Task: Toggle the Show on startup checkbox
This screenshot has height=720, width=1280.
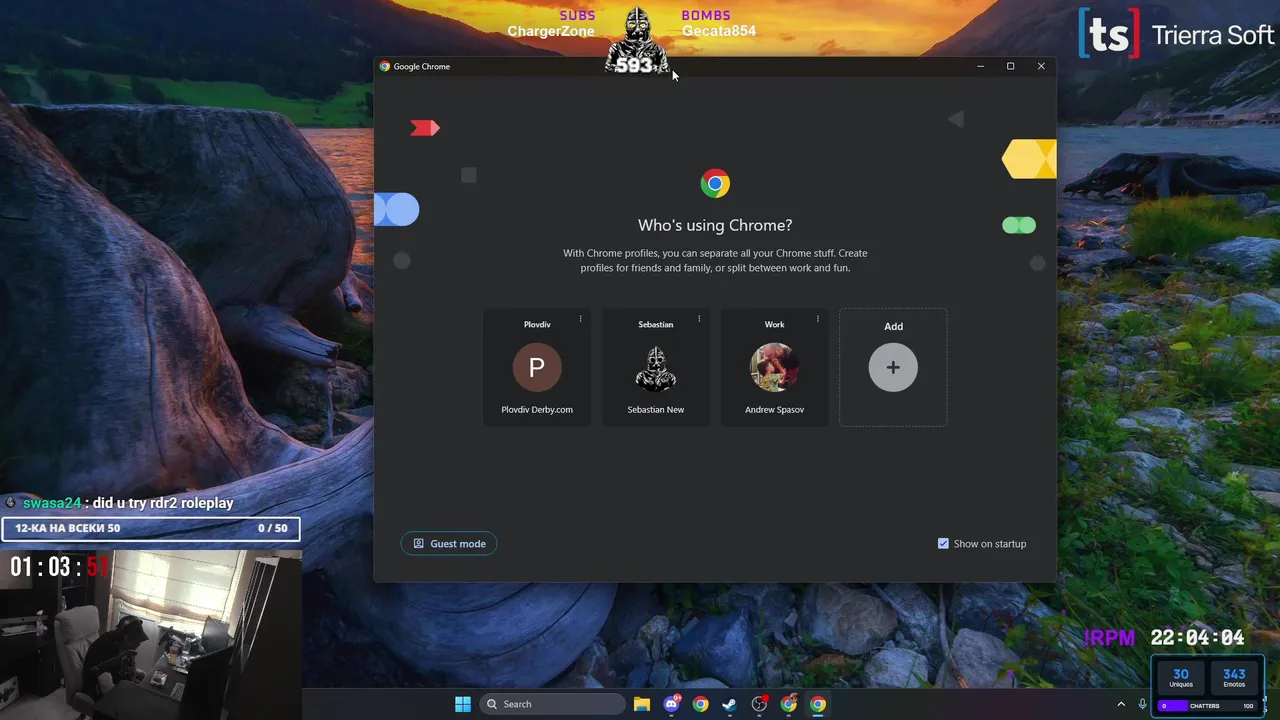Action: tap(943, 544)
